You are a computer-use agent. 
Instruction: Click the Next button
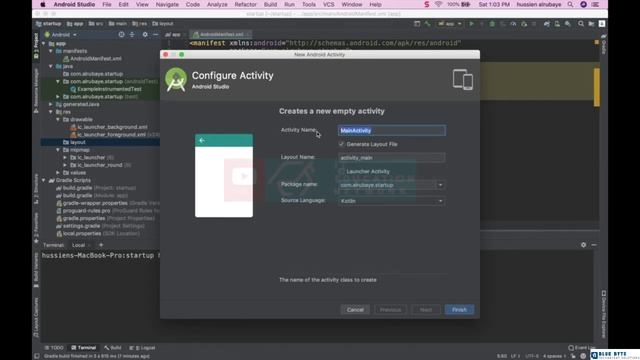pos(426,310)
